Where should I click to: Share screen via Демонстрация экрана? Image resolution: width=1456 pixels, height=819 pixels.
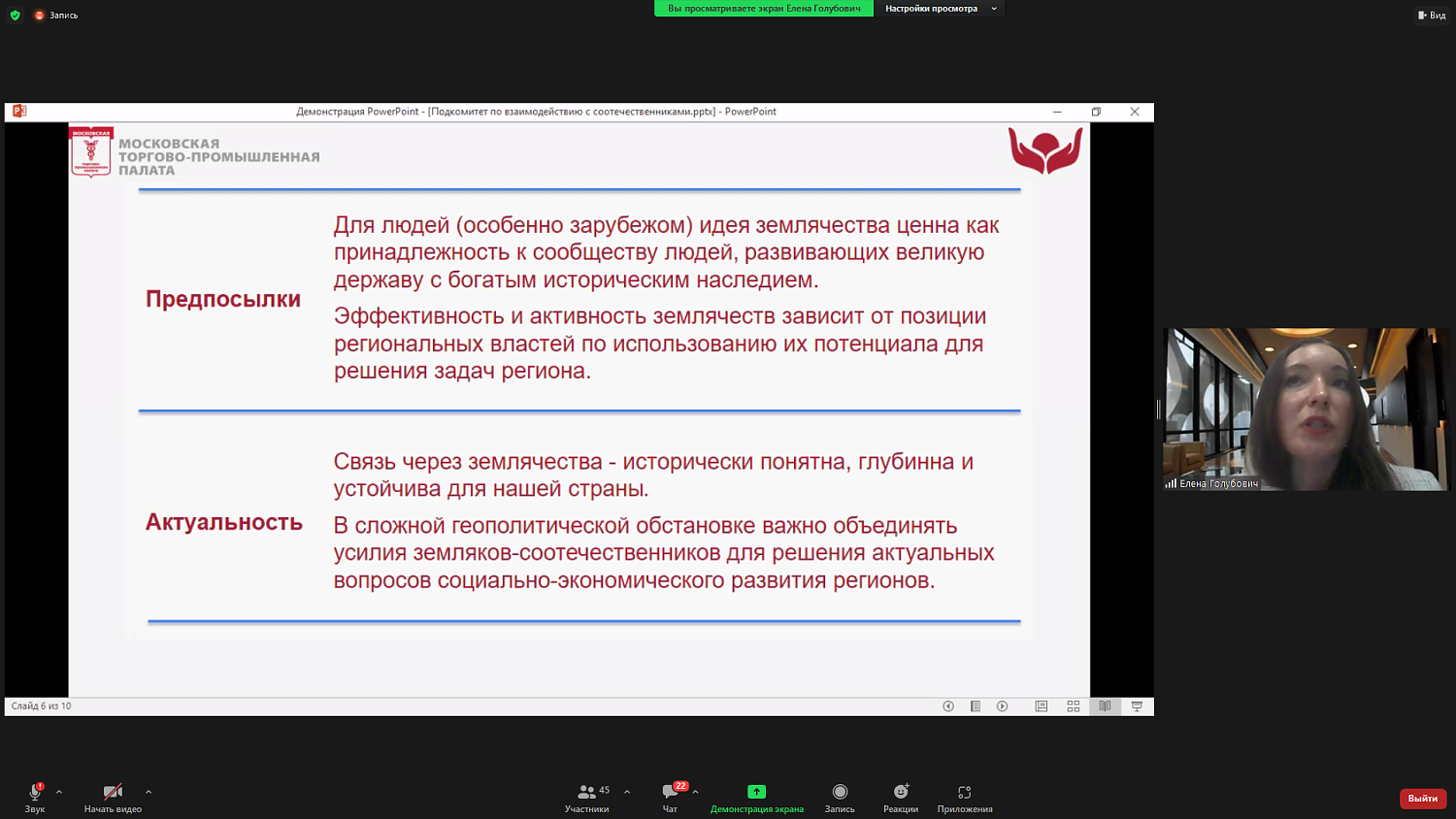[757, 798]
